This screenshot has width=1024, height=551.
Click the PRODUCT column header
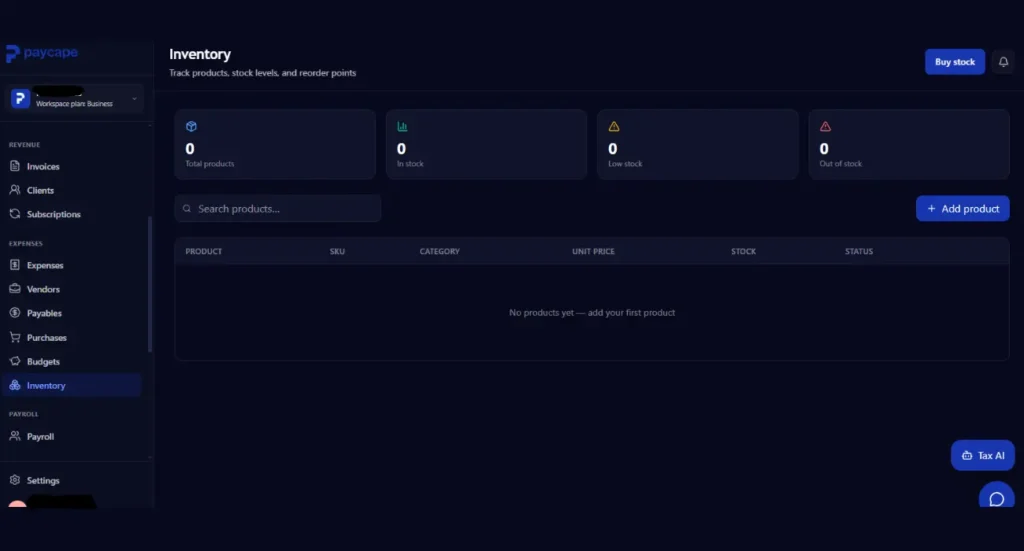[204, 251]
